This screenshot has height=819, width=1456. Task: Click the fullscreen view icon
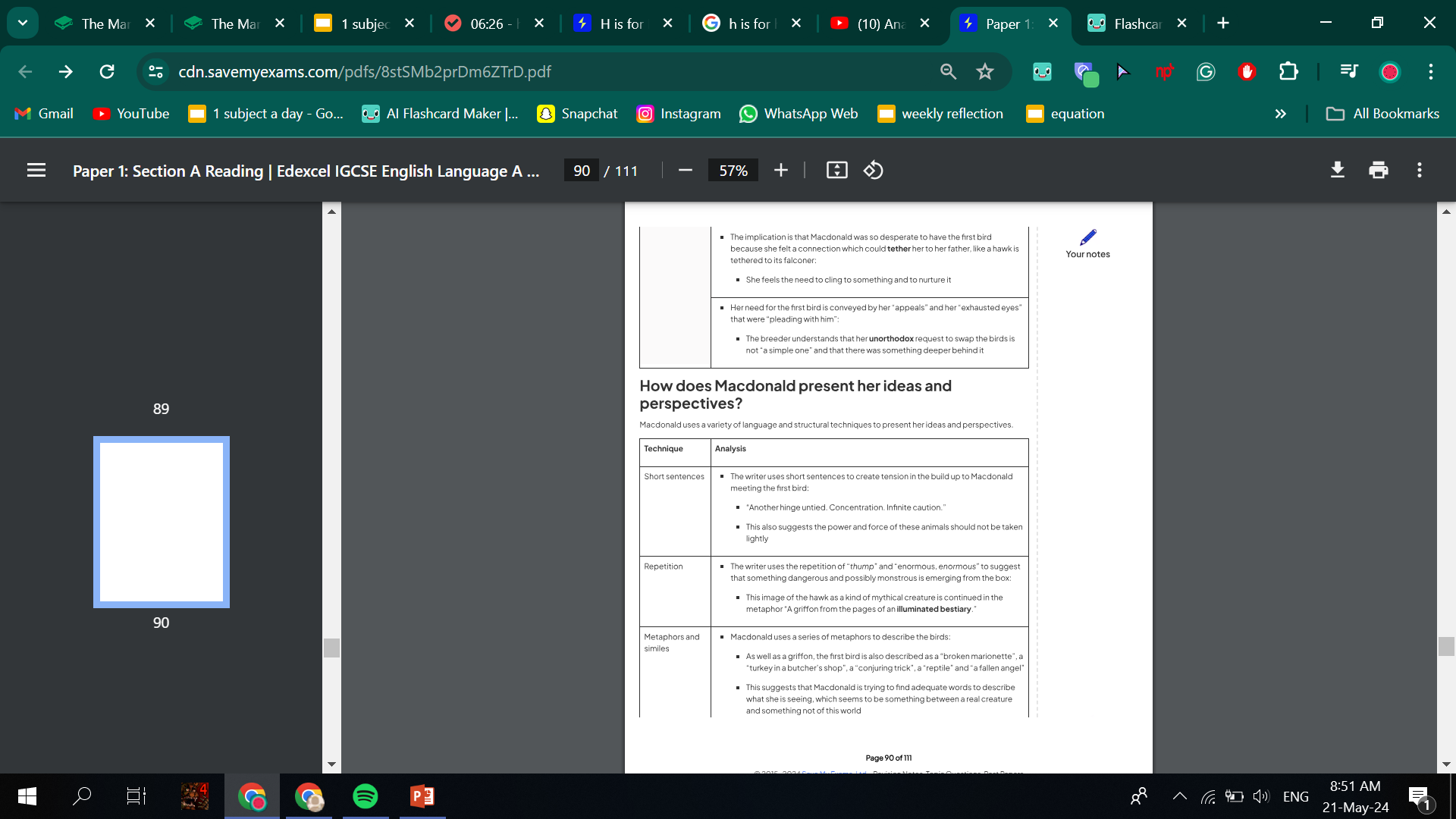[838, 170]
